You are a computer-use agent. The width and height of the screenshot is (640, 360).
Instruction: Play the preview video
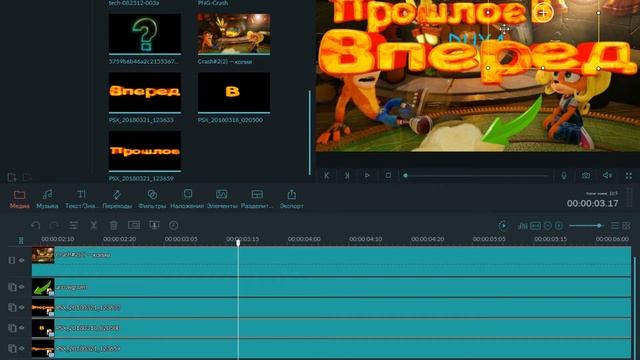(x=367, y=176)
